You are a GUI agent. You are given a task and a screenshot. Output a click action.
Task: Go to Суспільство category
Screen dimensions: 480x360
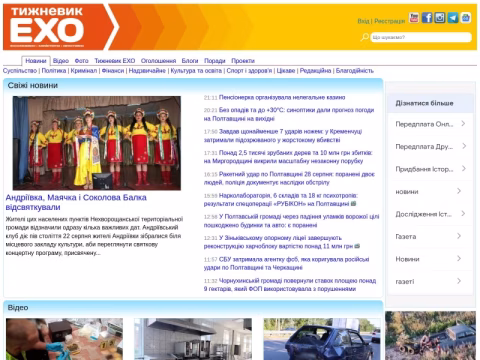click(20, 71)
